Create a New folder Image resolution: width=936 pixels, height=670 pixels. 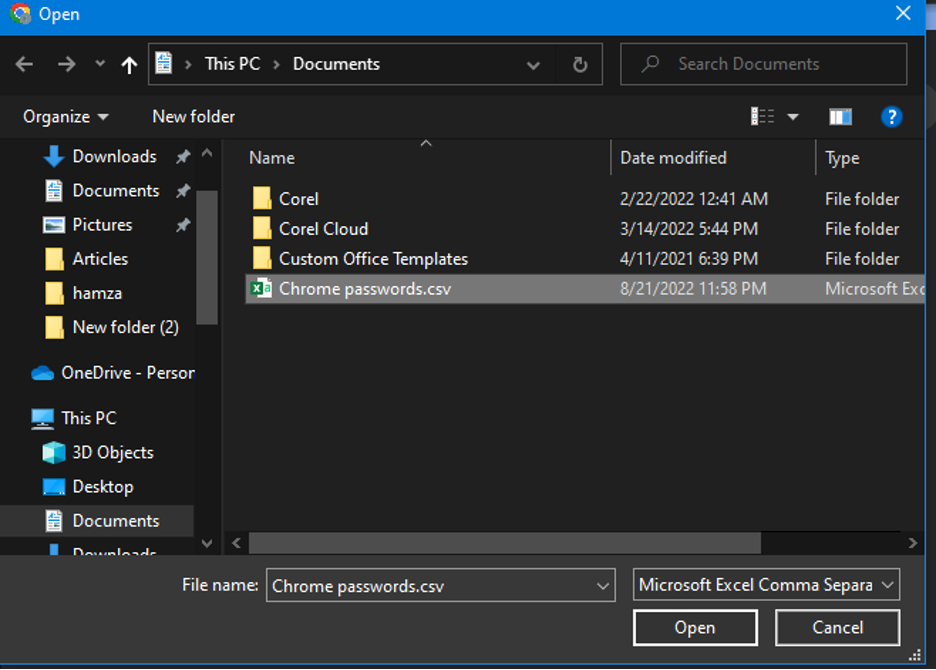point(193,116)
